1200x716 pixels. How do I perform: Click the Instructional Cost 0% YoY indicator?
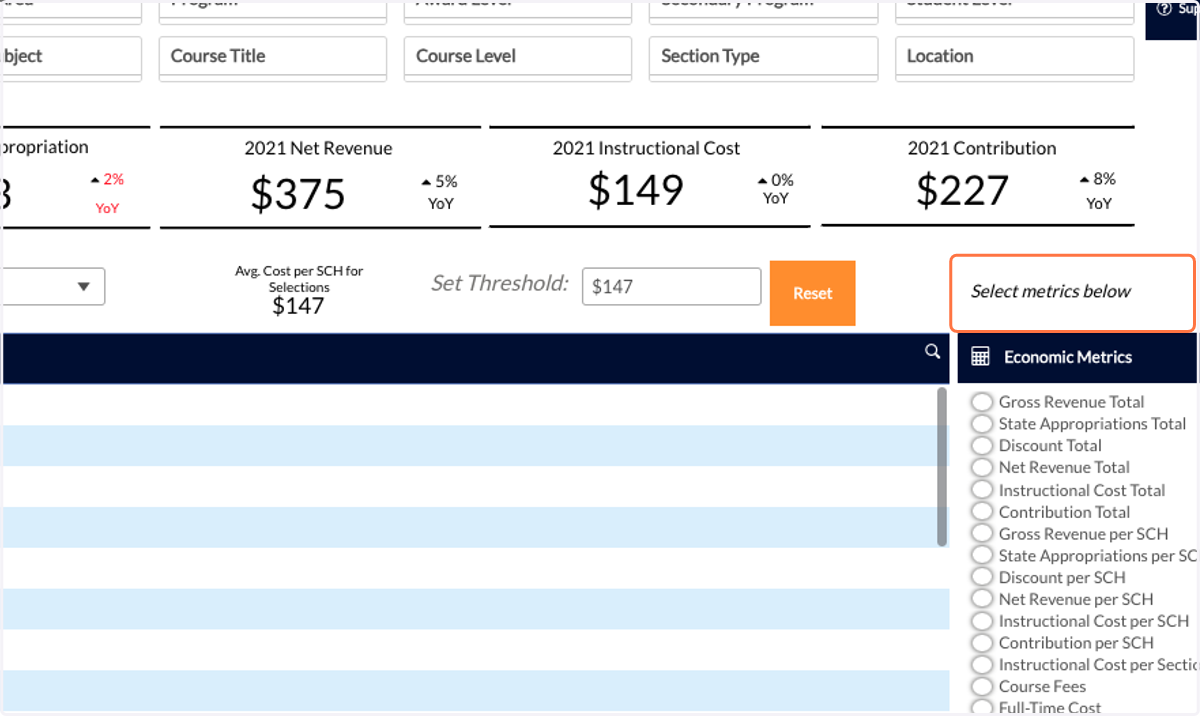(776, 189)
